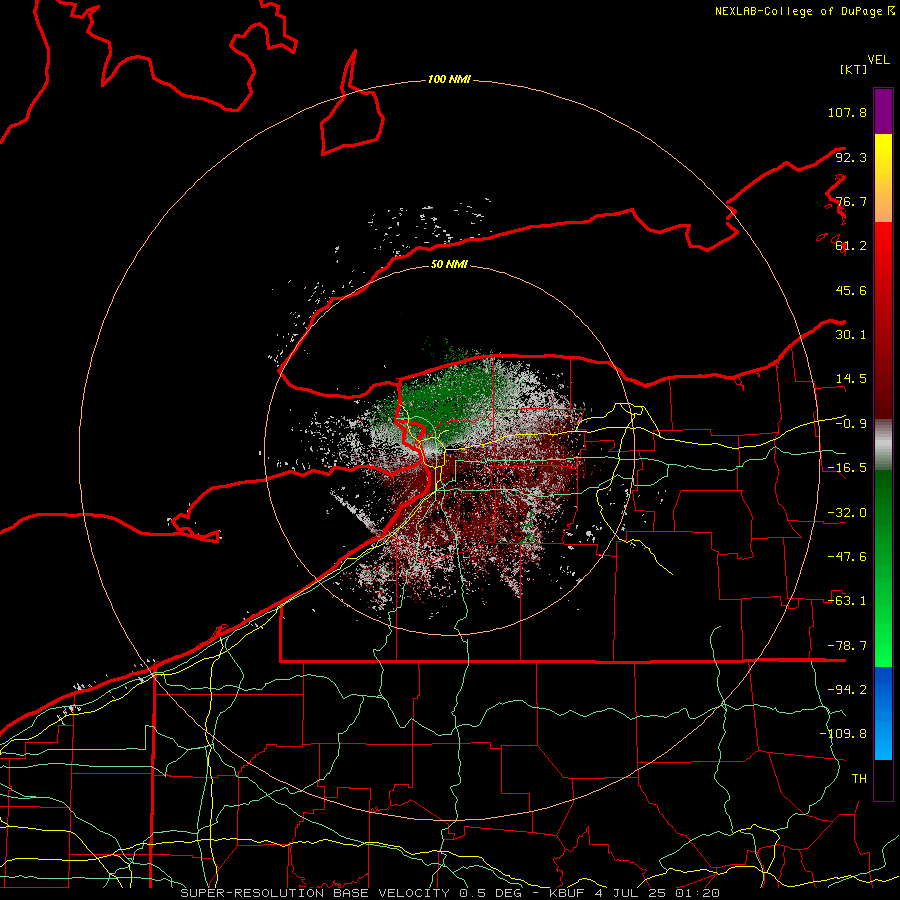Click the -78.7 velocity scale value
Screen dimensions: 900x900
pos(847,646)
